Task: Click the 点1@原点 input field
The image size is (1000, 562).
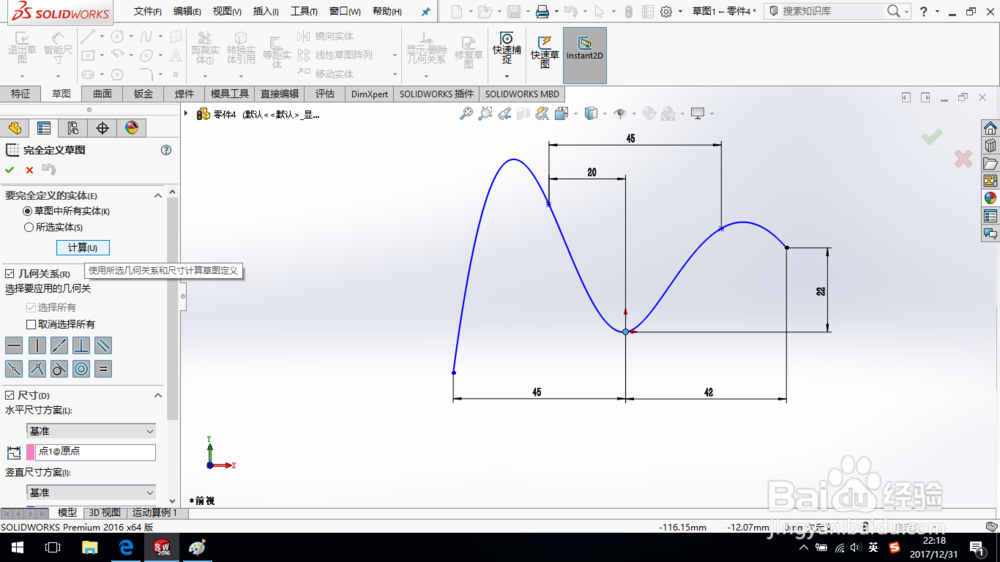Action: tap(95, 451)
